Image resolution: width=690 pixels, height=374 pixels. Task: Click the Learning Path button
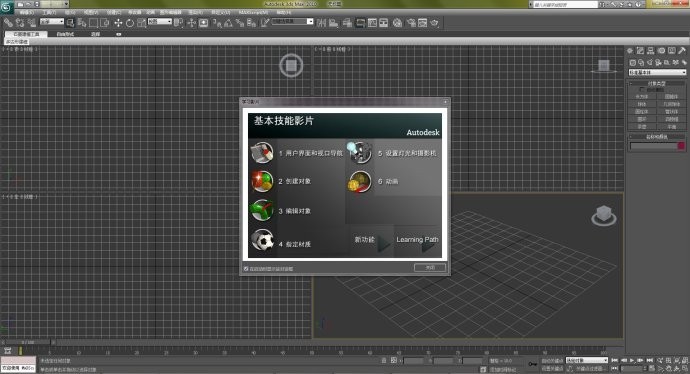pos(417,241)
